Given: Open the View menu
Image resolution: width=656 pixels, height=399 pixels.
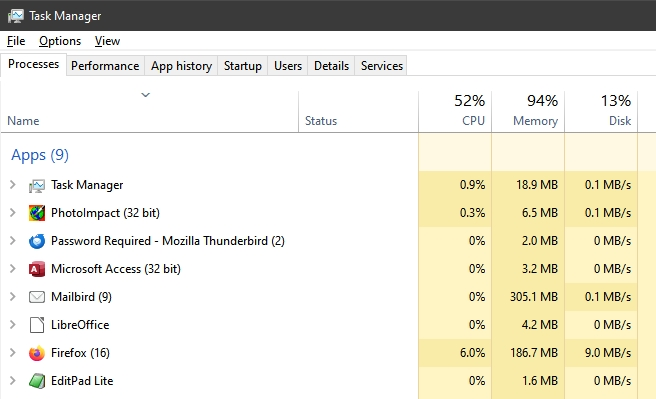Looking at the screenshot, I should point(107,41).
